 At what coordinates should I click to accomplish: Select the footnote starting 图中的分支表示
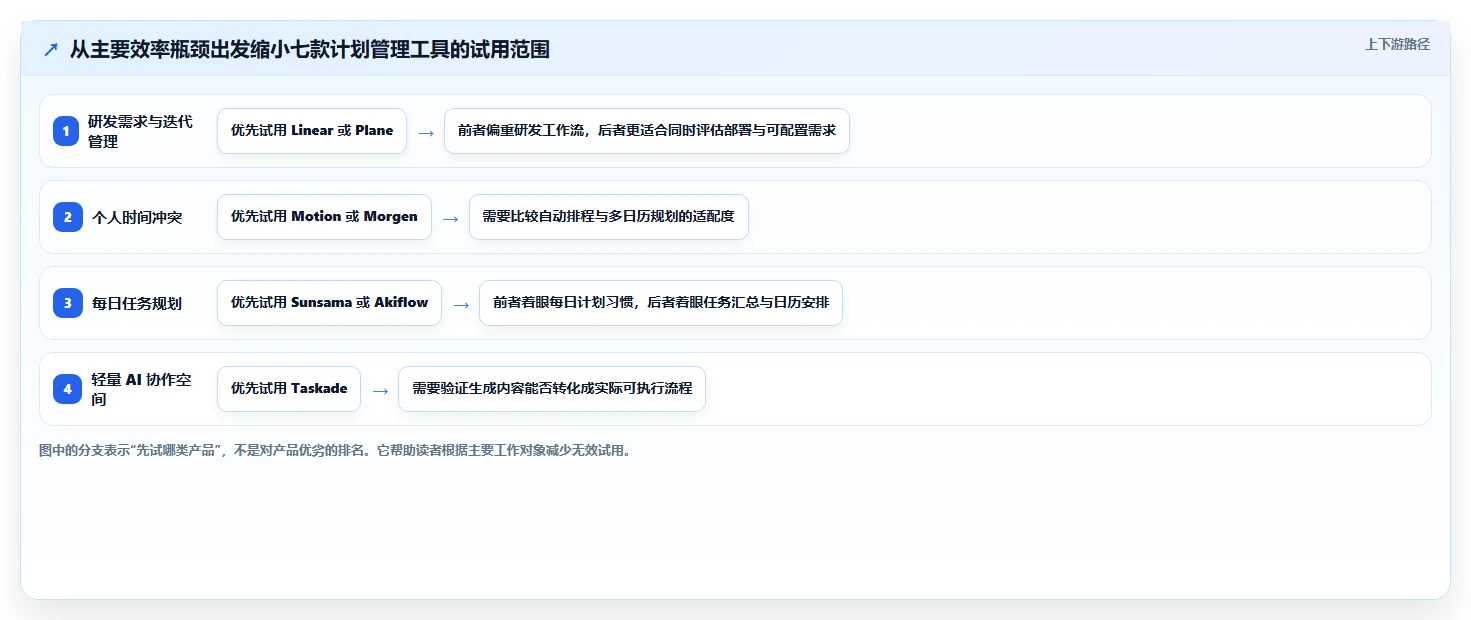(335, 450)
